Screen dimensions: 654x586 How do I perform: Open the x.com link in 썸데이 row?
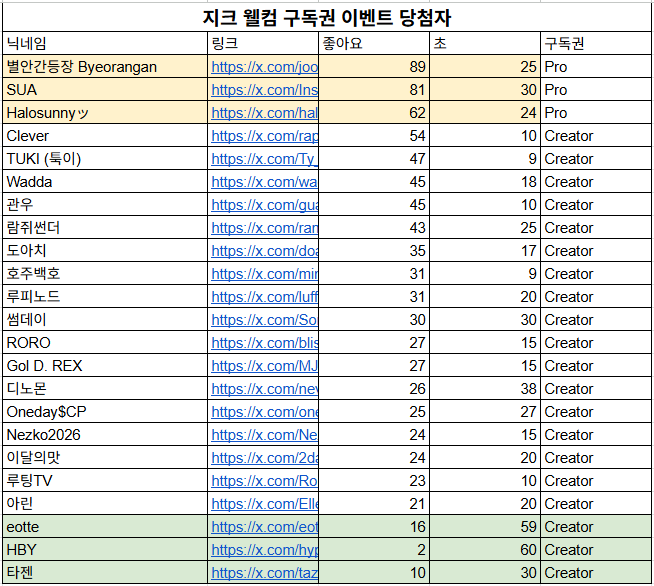(x=264, y=319)
